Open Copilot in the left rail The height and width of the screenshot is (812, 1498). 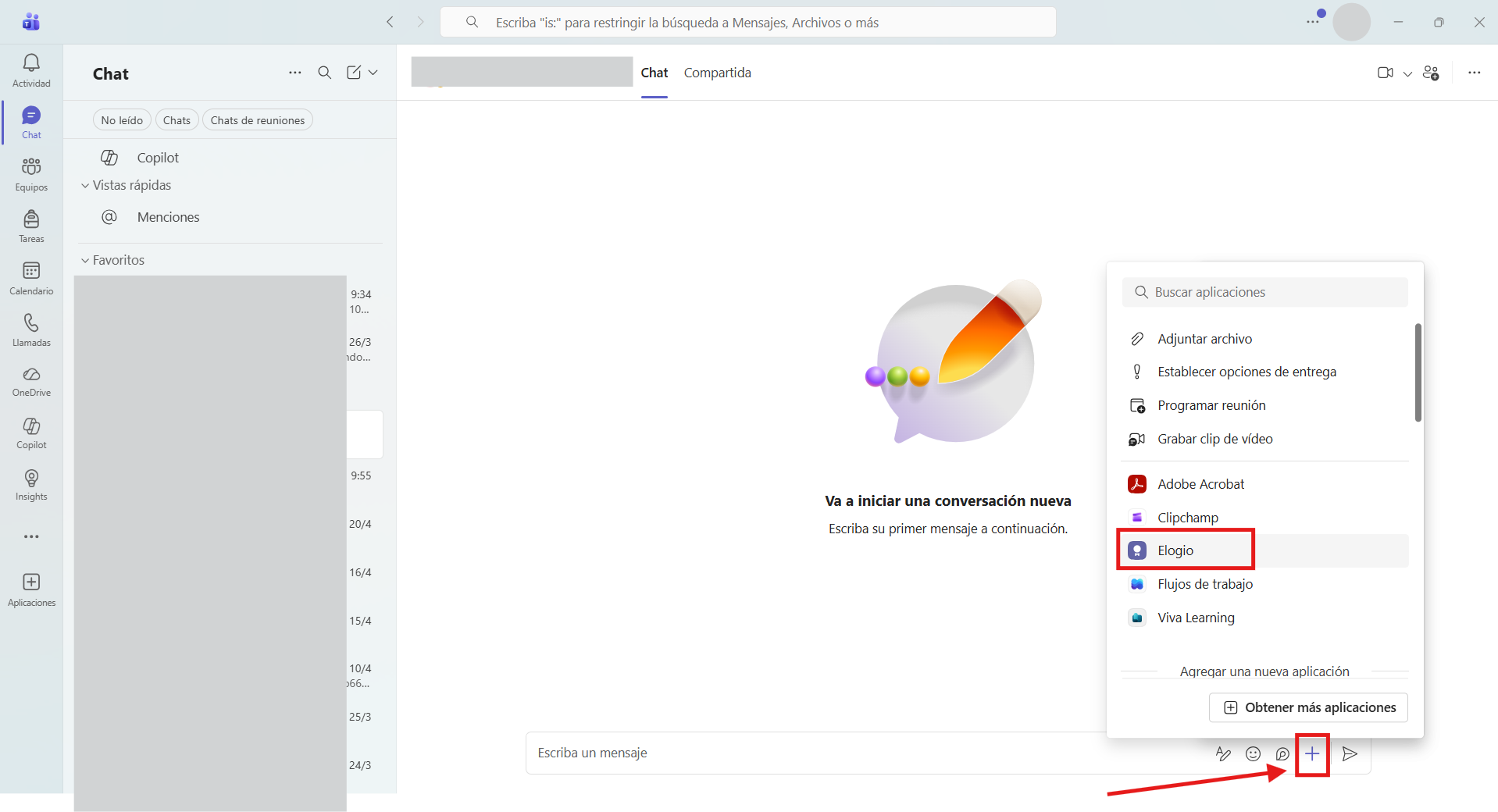[x=31, y=433]
